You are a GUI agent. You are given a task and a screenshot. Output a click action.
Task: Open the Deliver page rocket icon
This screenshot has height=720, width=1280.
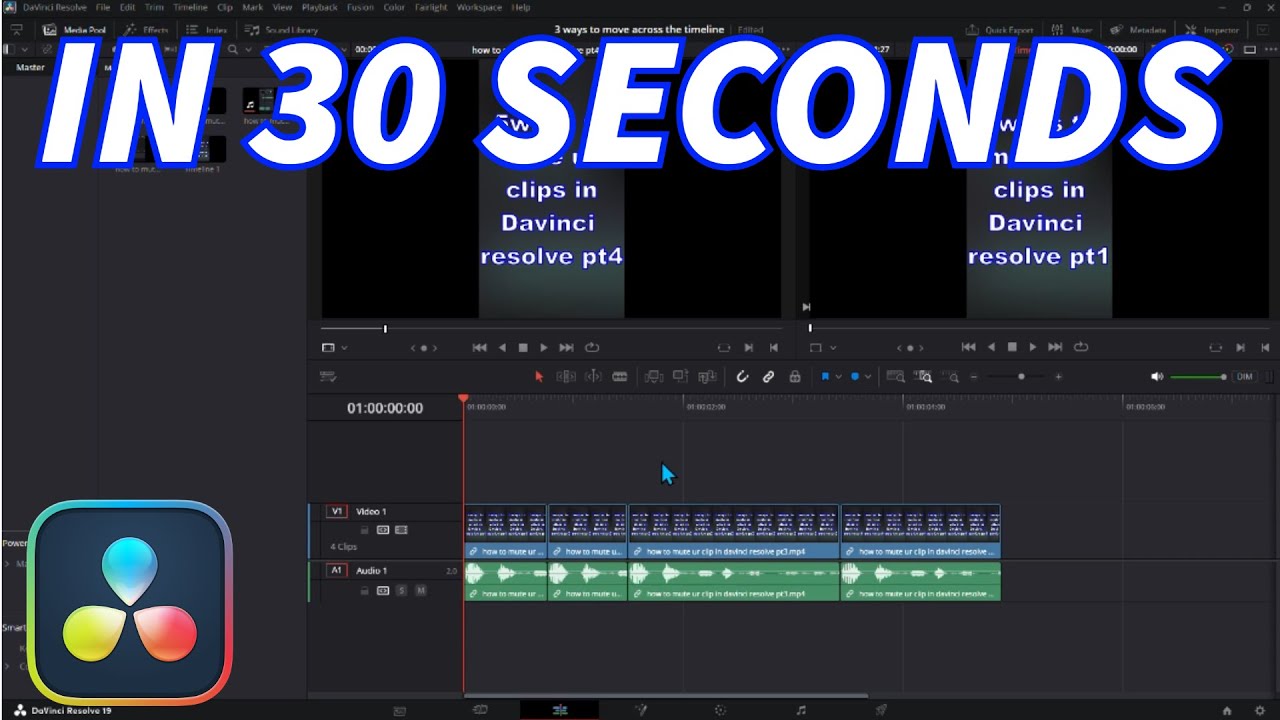tap(881, 710)
